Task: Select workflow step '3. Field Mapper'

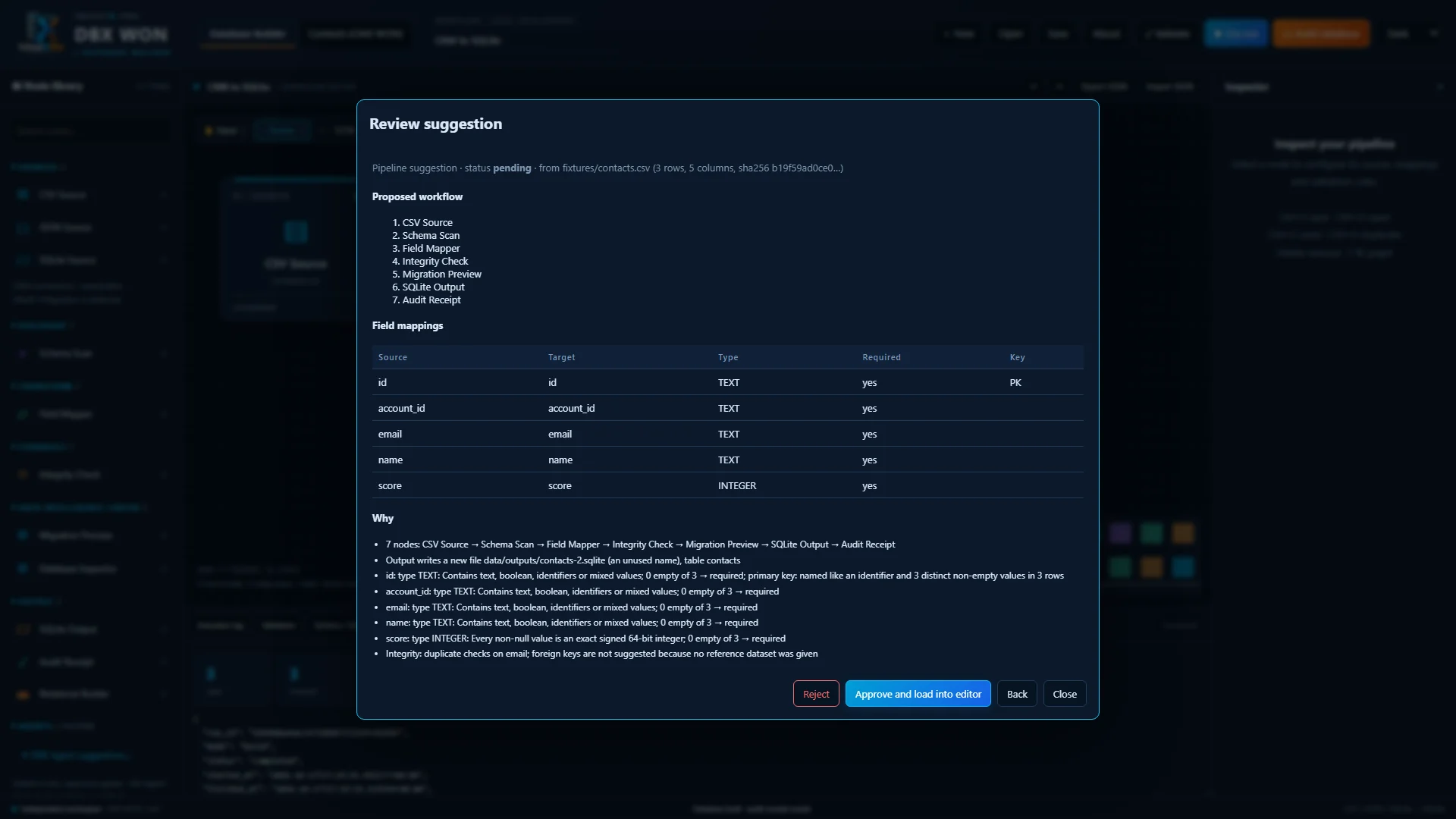Action: [425, 249]
